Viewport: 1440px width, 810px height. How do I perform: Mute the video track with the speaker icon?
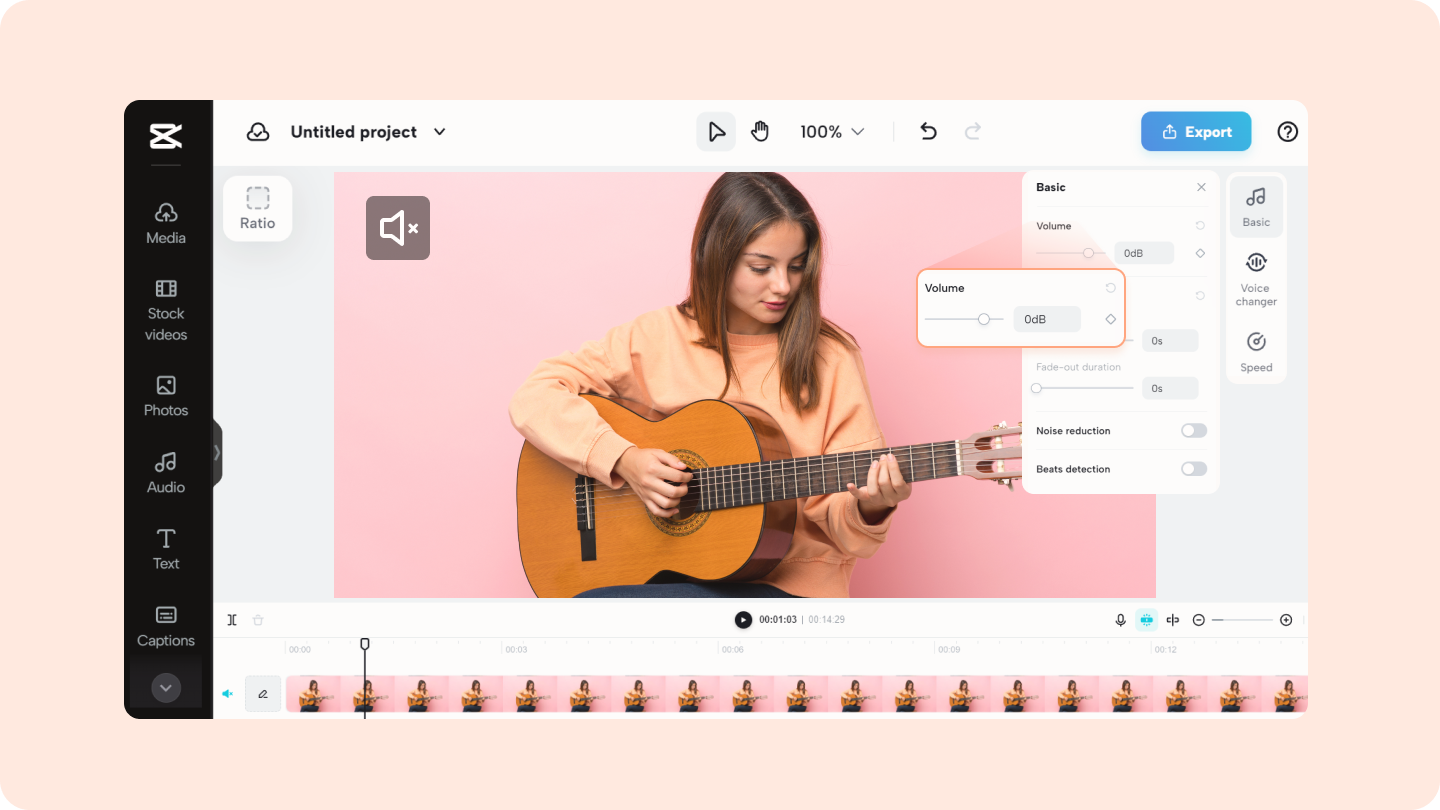click(227, 693)
